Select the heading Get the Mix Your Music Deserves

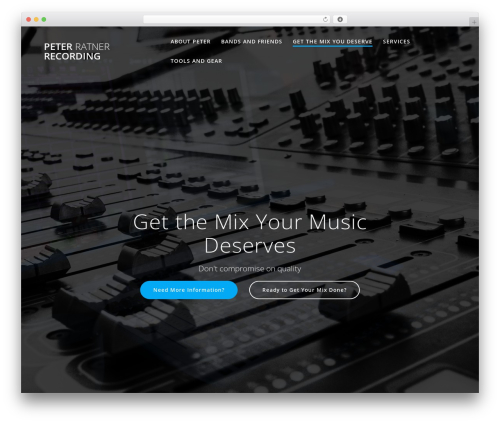click(x=250, y=234)
